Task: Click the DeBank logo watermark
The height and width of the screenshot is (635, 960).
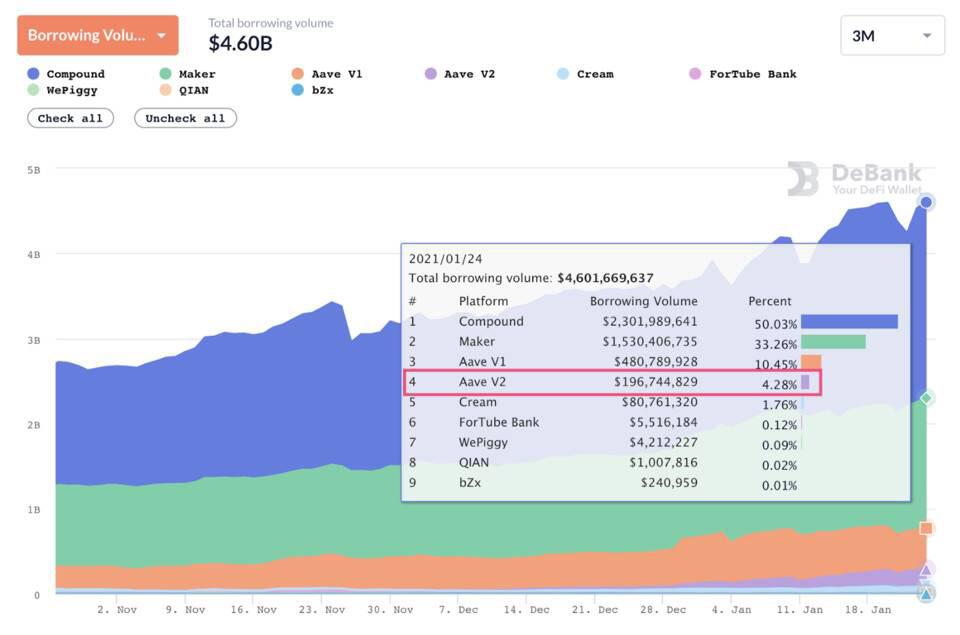Action: (x=853, y=179)
